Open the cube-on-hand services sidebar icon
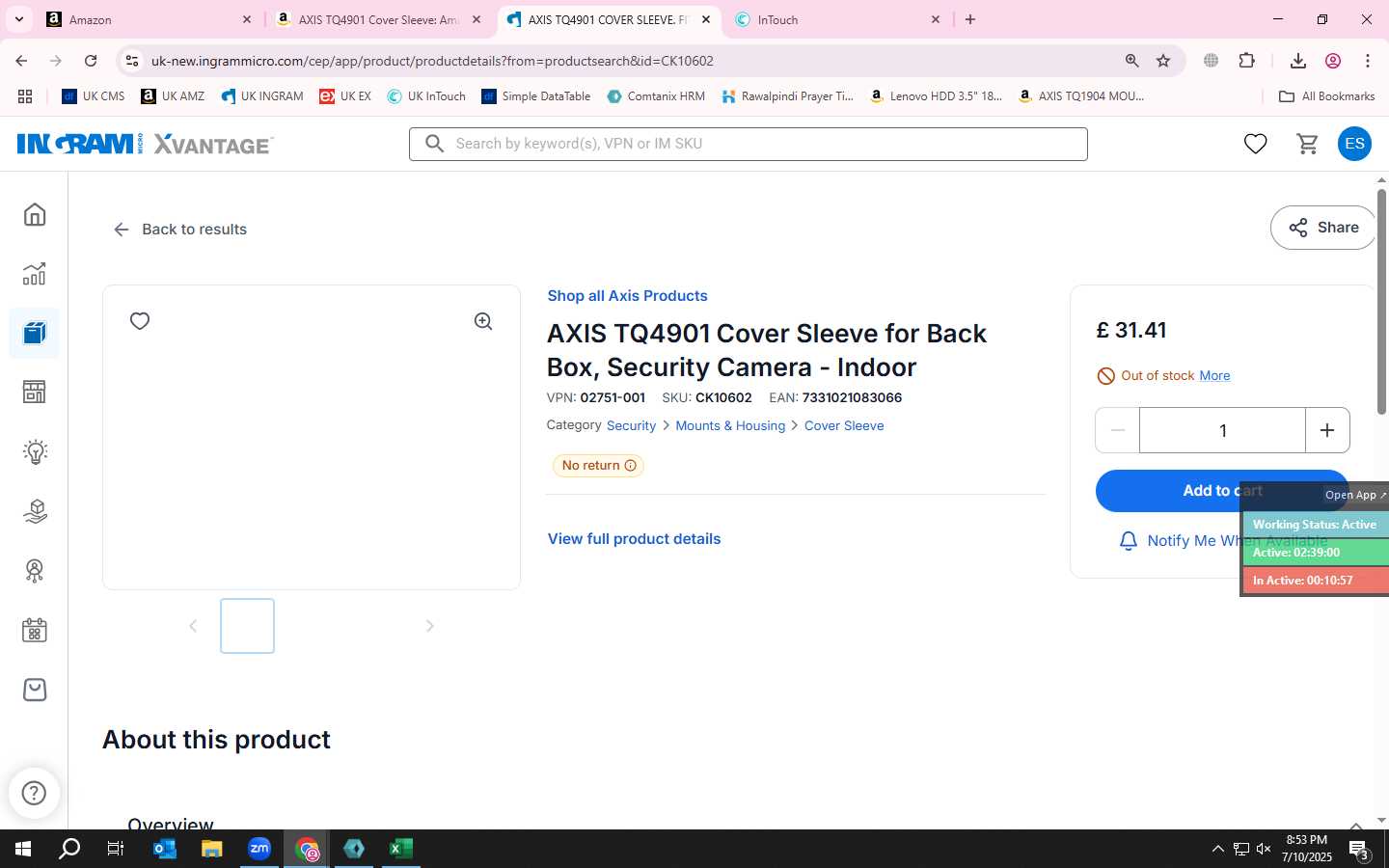Screen dimensions: 1389x868 (x=35, y=511)
